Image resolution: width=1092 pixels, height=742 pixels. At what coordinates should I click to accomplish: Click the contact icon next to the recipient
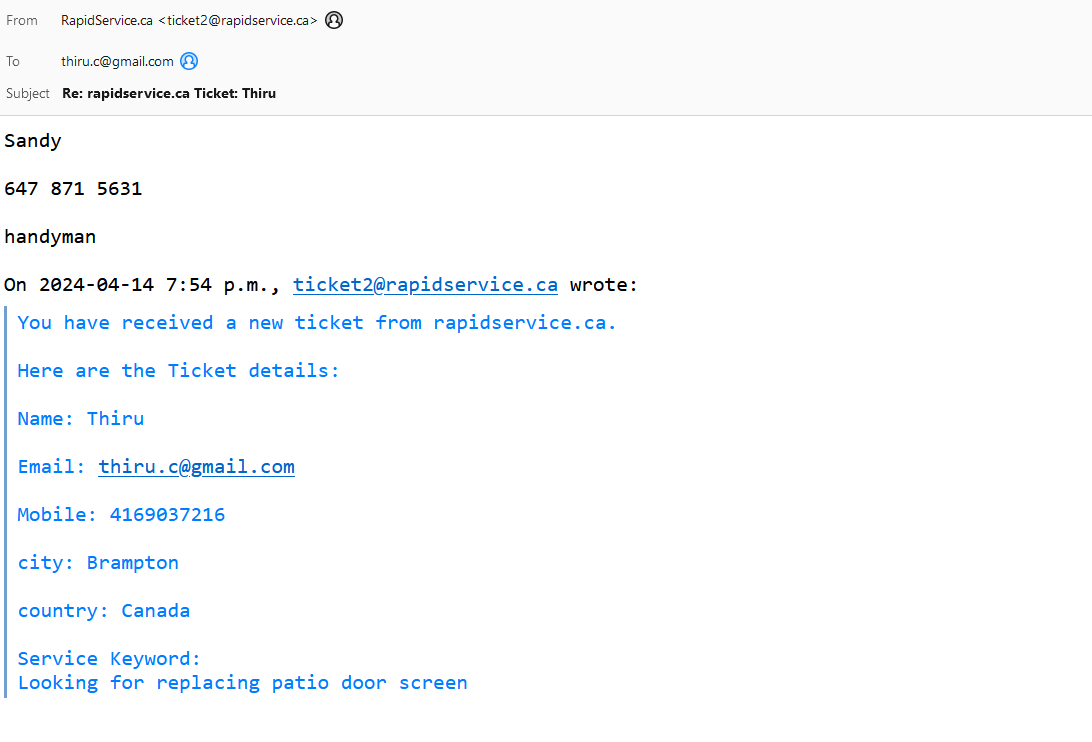189,61
